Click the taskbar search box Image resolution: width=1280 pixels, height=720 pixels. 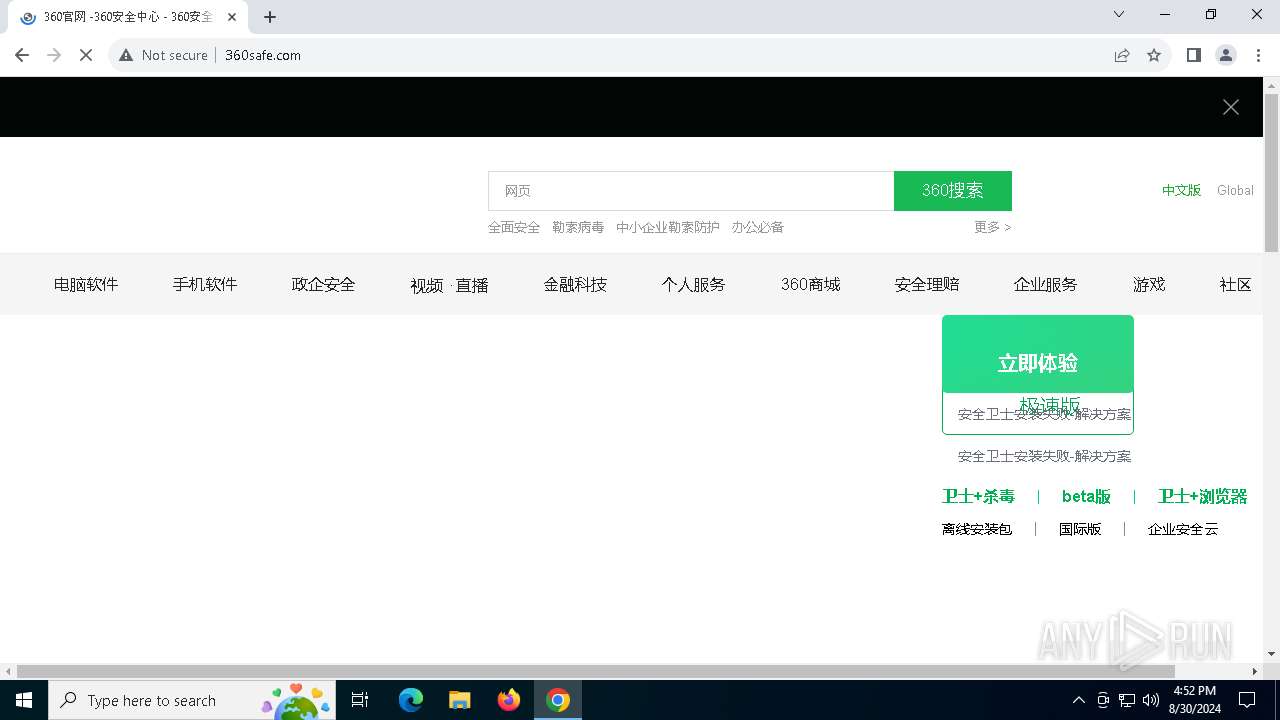(191, 700)
